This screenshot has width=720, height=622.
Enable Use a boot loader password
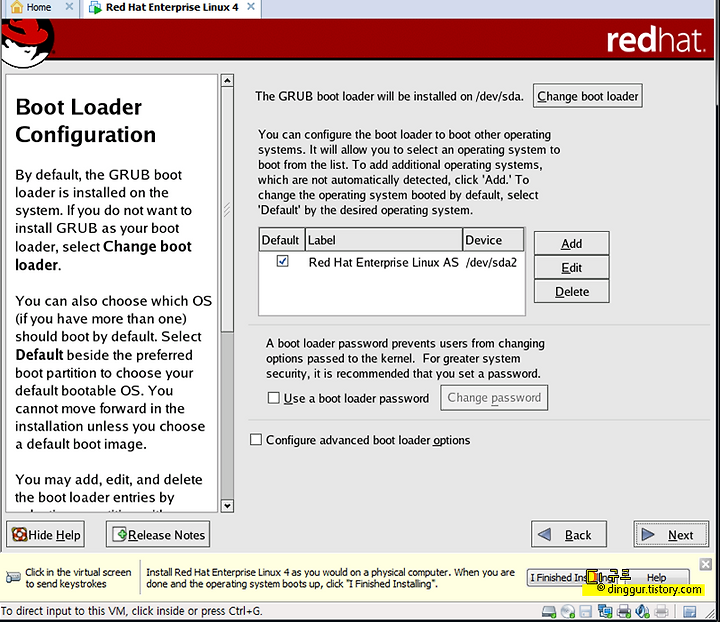click(x=274, y=398)
